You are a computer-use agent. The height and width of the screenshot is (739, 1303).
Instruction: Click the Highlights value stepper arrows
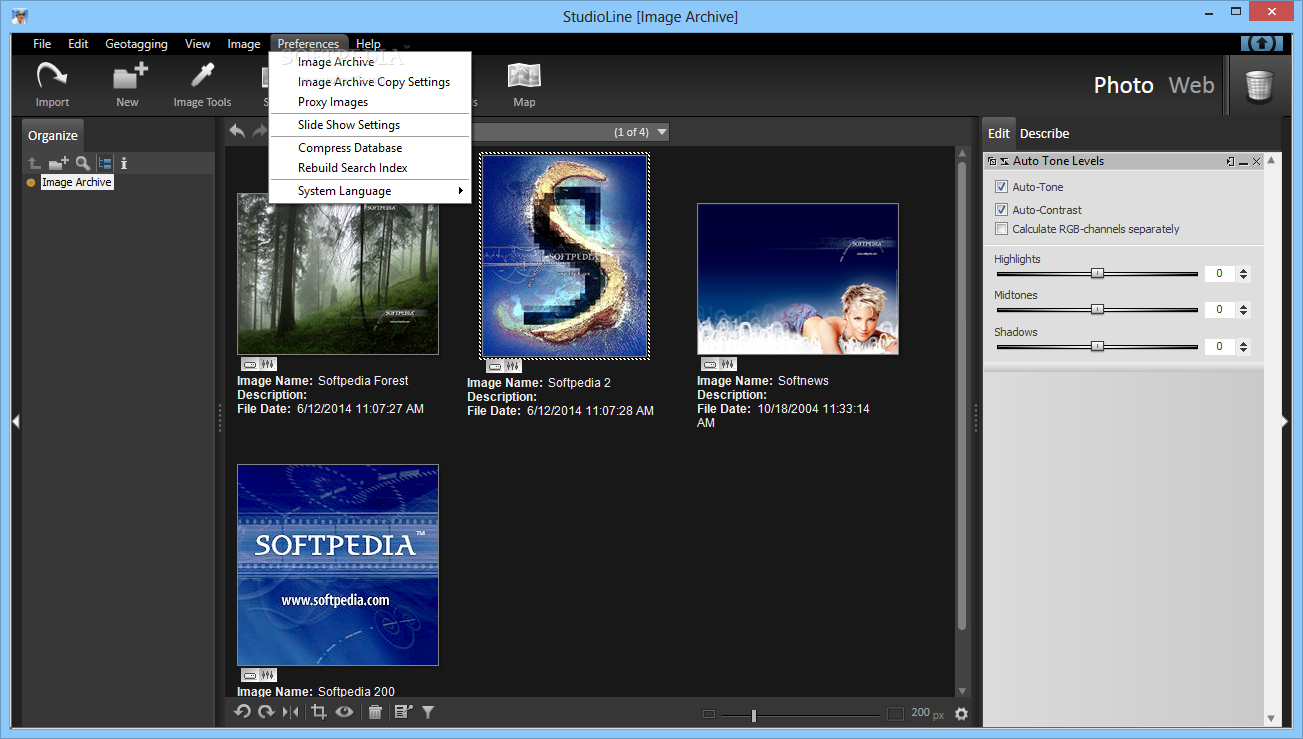click(x=1243, y=274)
